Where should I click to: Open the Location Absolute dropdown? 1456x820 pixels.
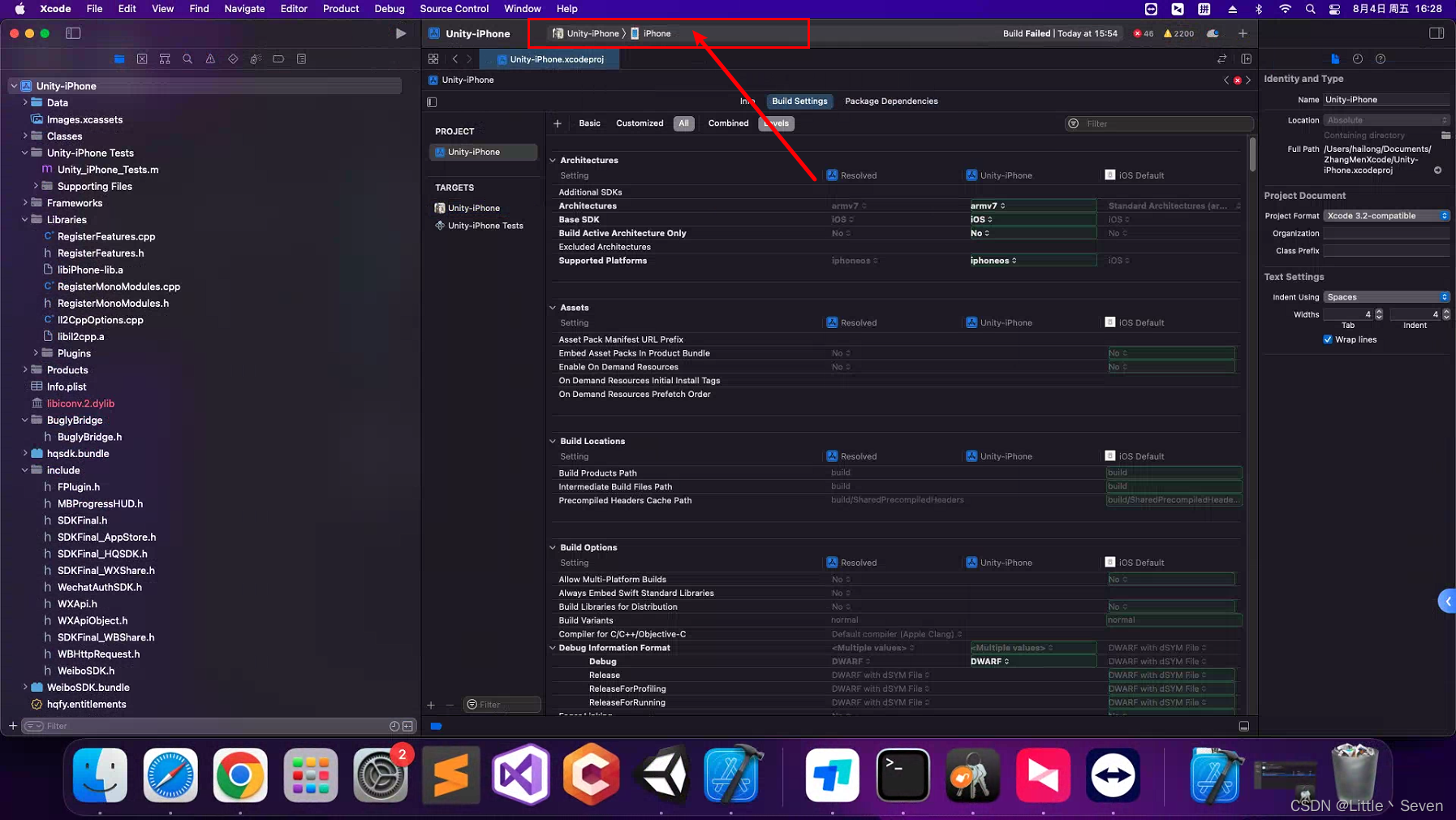coord(1386,120)
